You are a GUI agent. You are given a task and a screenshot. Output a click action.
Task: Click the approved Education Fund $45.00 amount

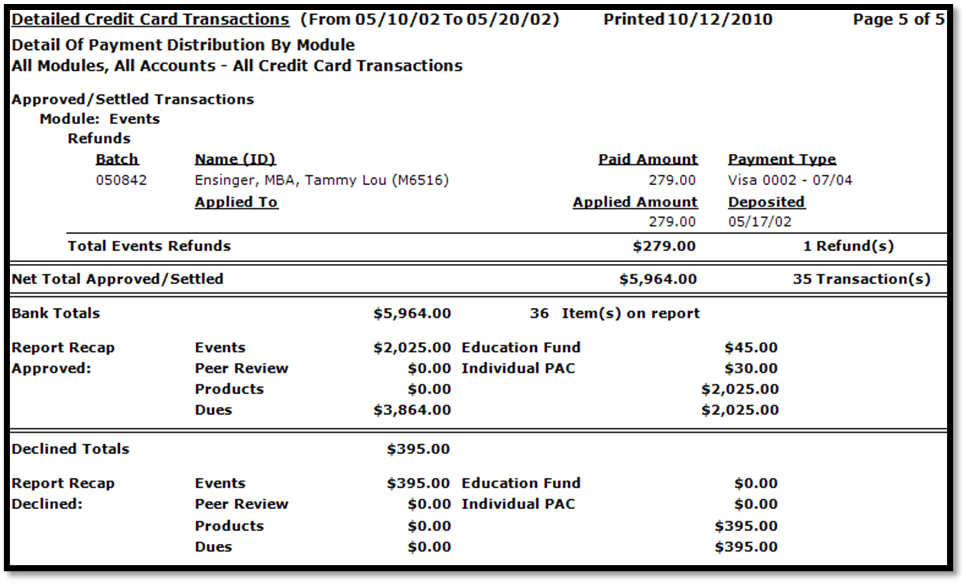click(x=751, y=347)
